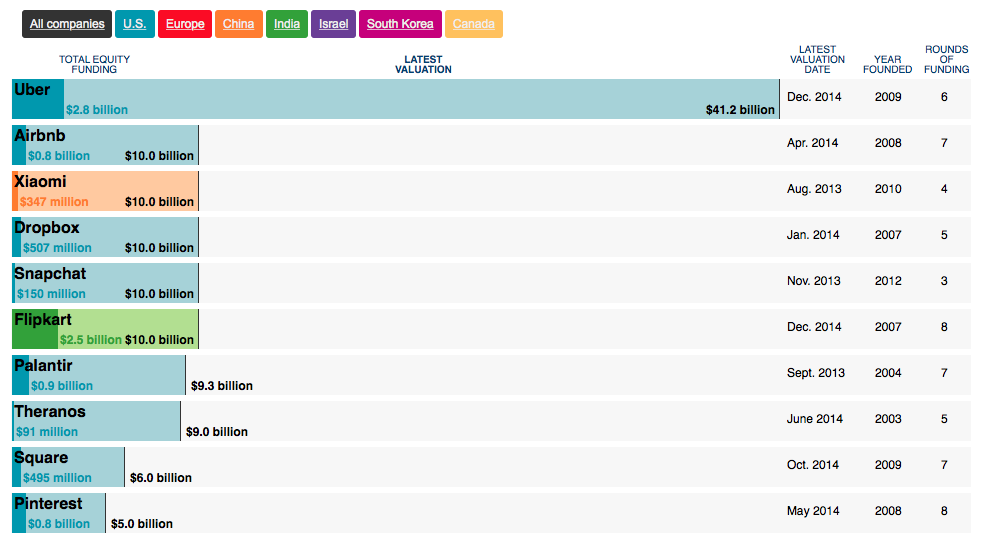The width and height of the screenshot is (983, 539).
Task: Show South Korea companies
Action: click(x=400, y=24)
